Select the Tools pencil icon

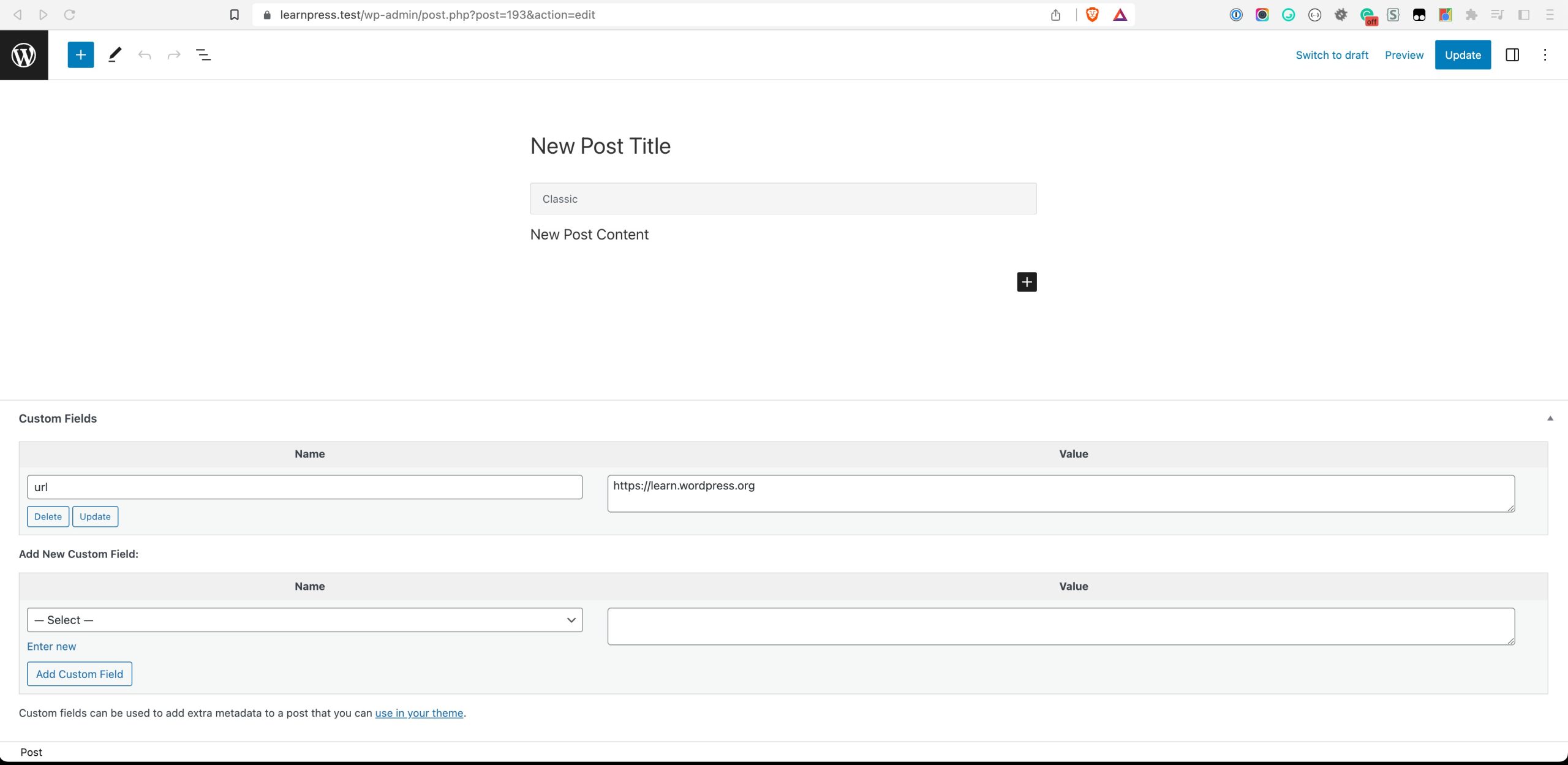point(114,55)
